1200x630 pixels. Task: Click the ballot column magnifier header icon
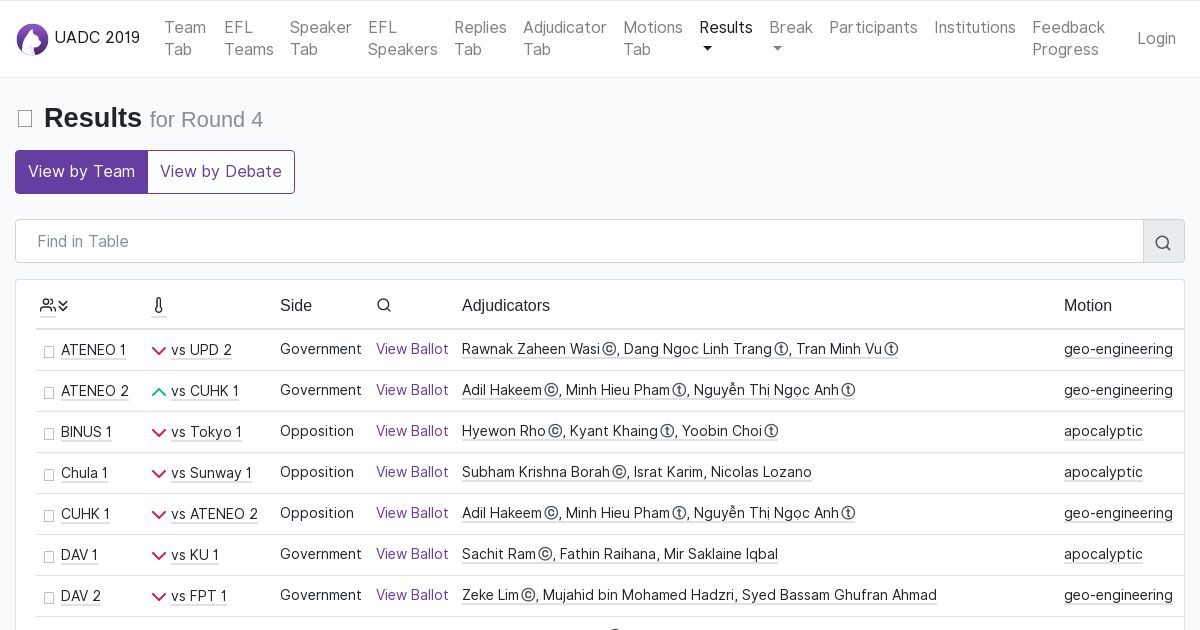pyautogui.click(x=384, y=306)
